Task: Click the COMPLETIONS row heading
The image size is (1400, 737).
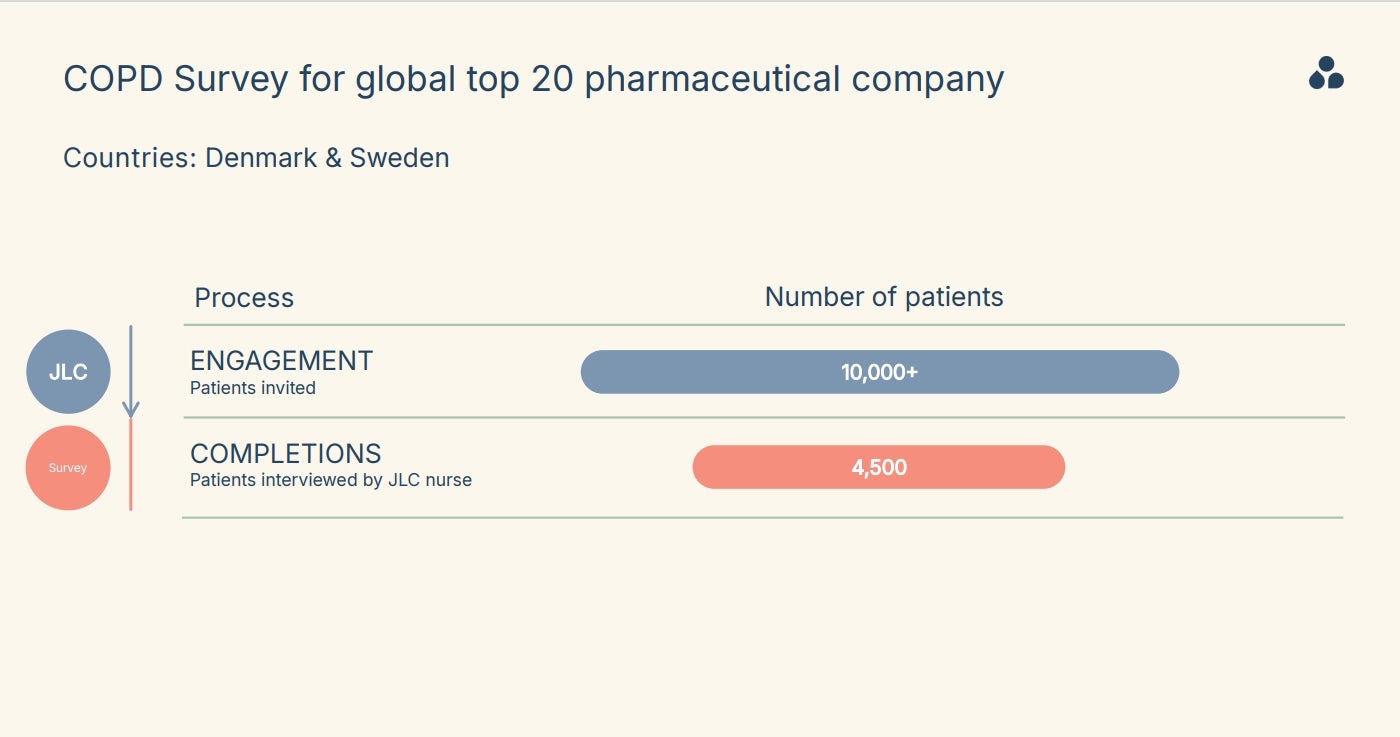Action: click(x=285, y=454)
